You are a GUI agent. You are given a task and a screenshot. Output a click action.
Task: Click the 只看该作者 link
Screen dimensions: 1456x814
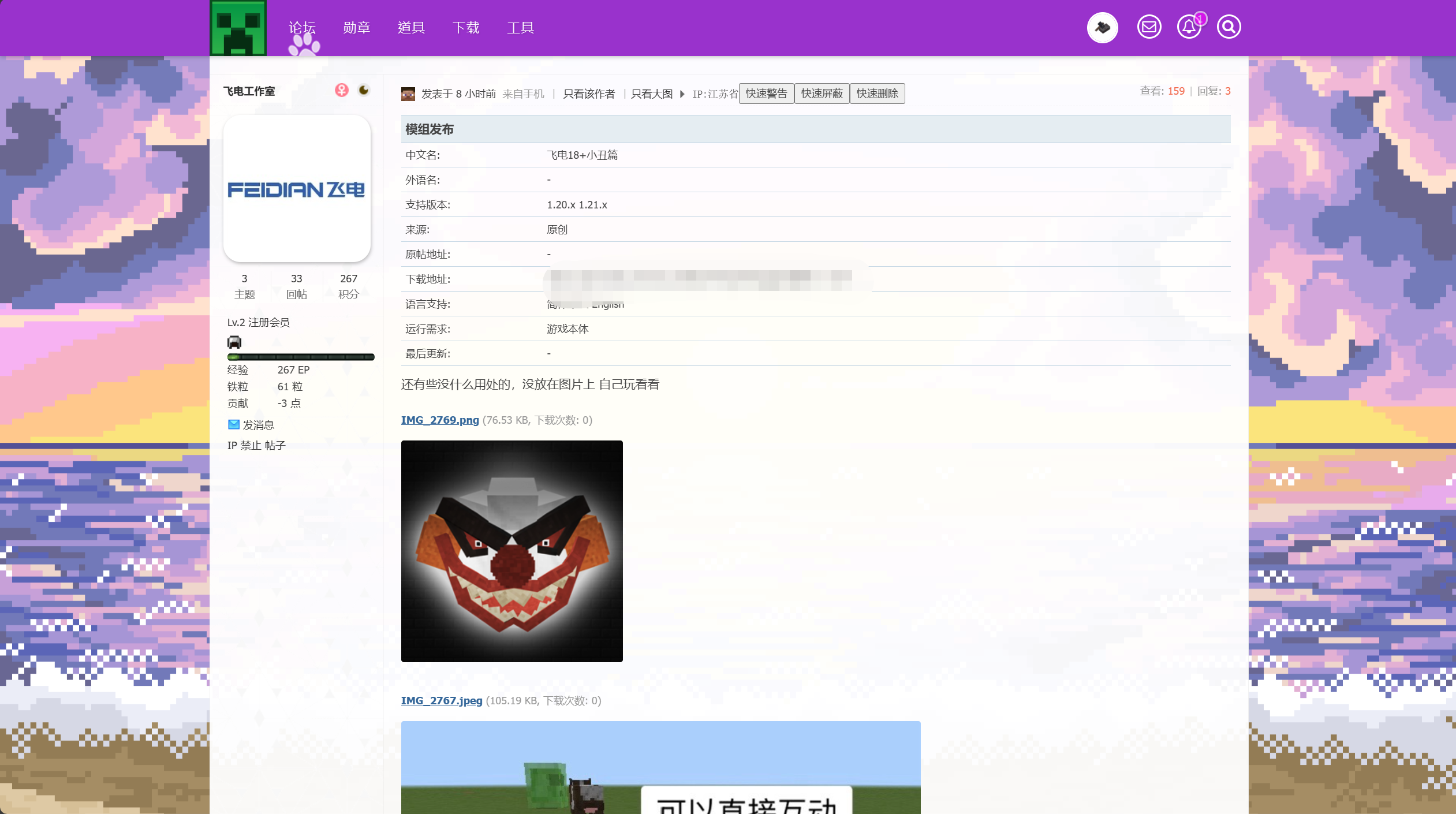coord(589,94)
